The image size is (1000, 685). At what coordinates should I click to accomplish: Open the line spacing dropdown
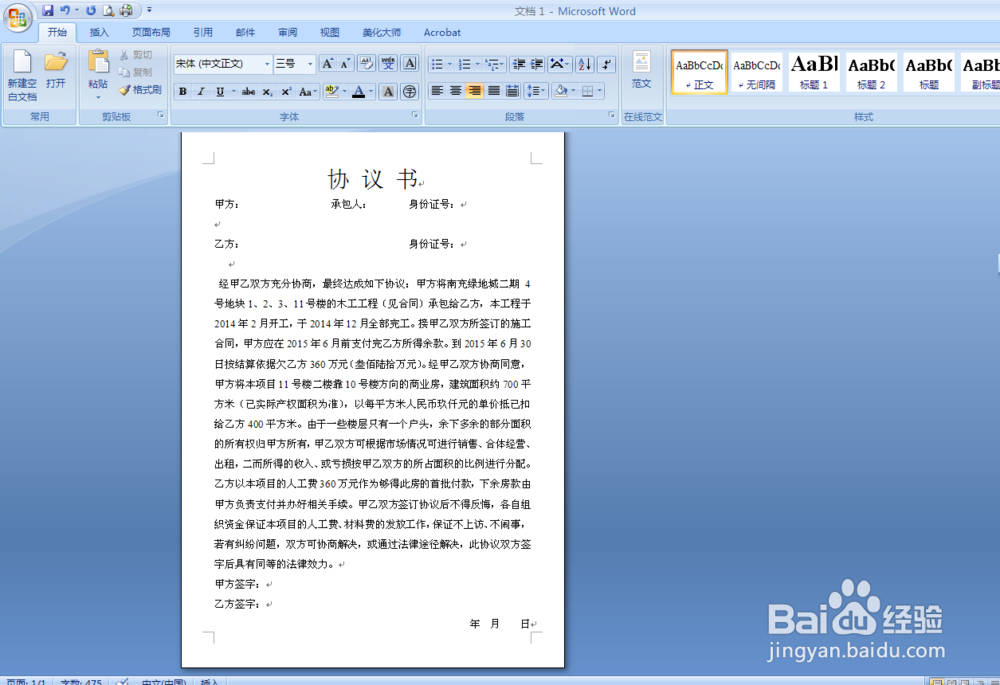(x=536, y=91)
